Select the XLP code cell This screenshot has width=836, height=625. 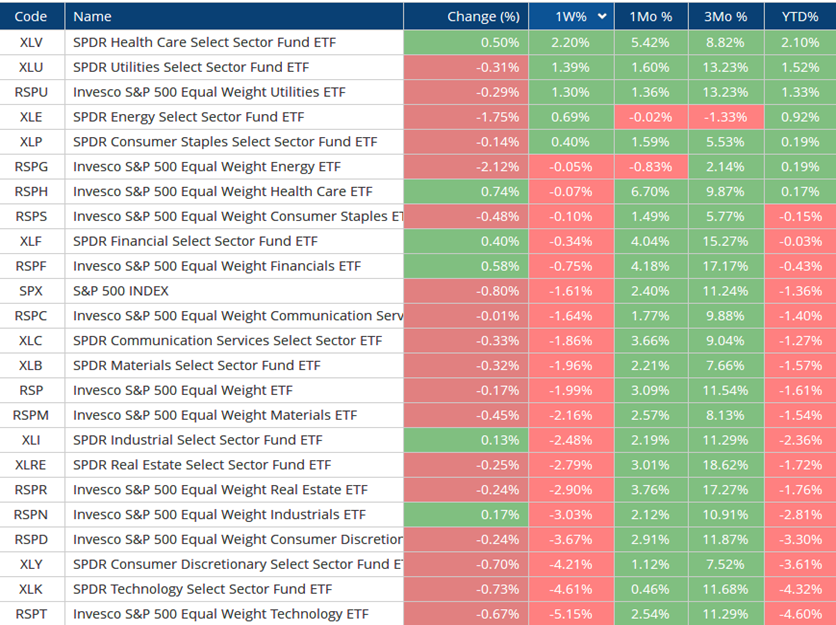pyautogui.click(x=31, y=142)
